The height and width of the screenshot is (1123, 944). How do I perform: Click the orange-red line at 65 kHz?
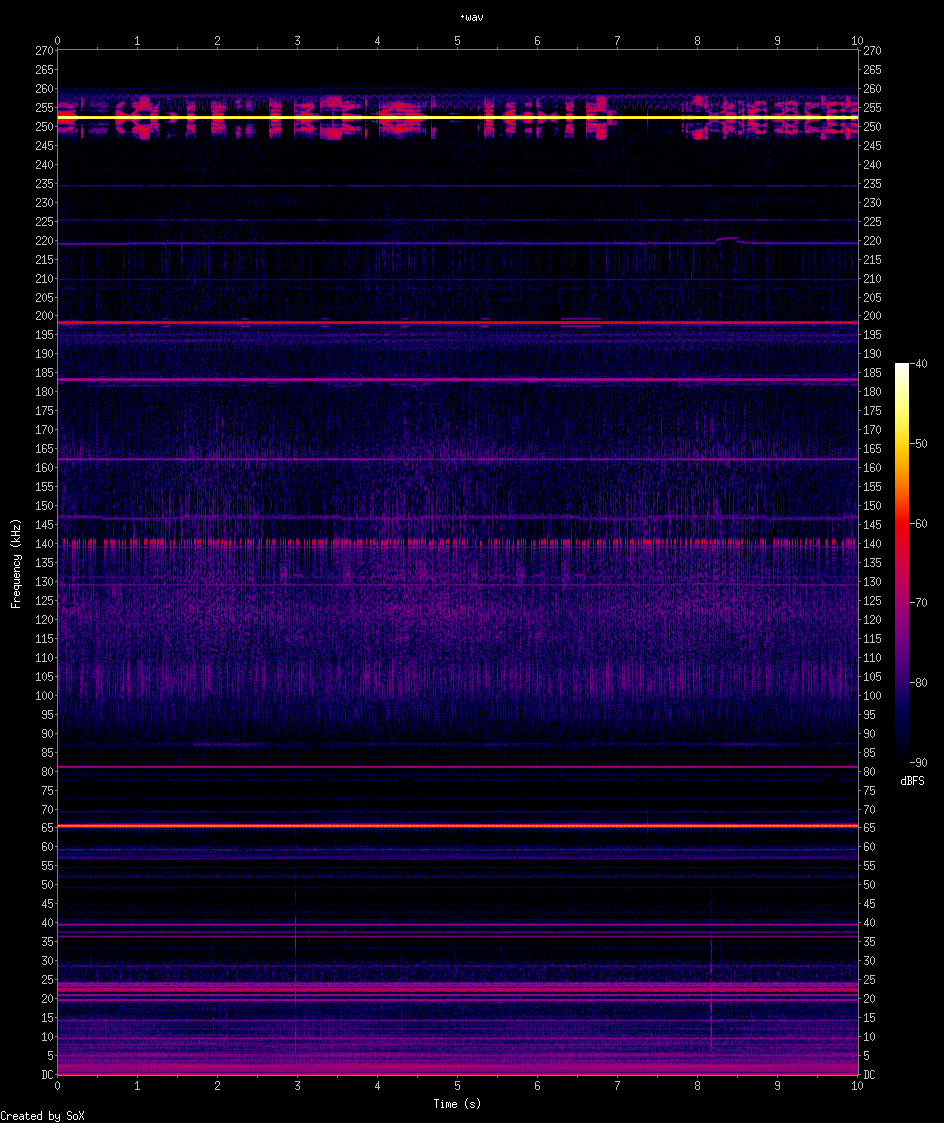(458, 826)
